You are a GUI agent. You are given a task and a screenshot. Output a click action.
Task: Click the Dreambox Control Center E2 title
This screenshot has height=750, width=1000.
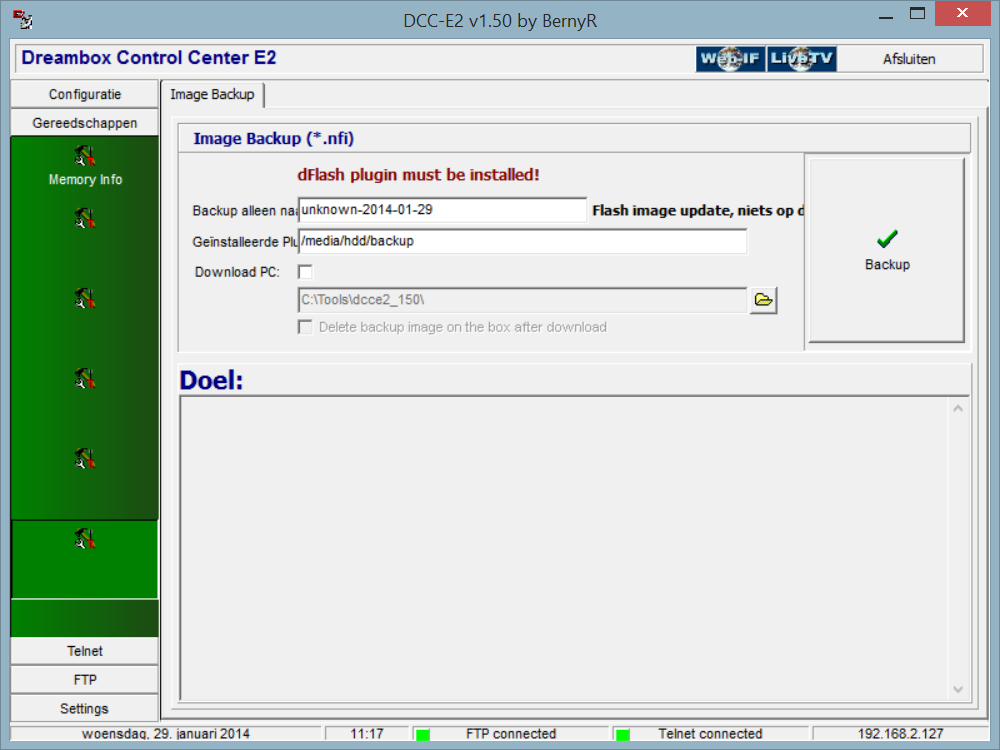[x=149, y=57]
